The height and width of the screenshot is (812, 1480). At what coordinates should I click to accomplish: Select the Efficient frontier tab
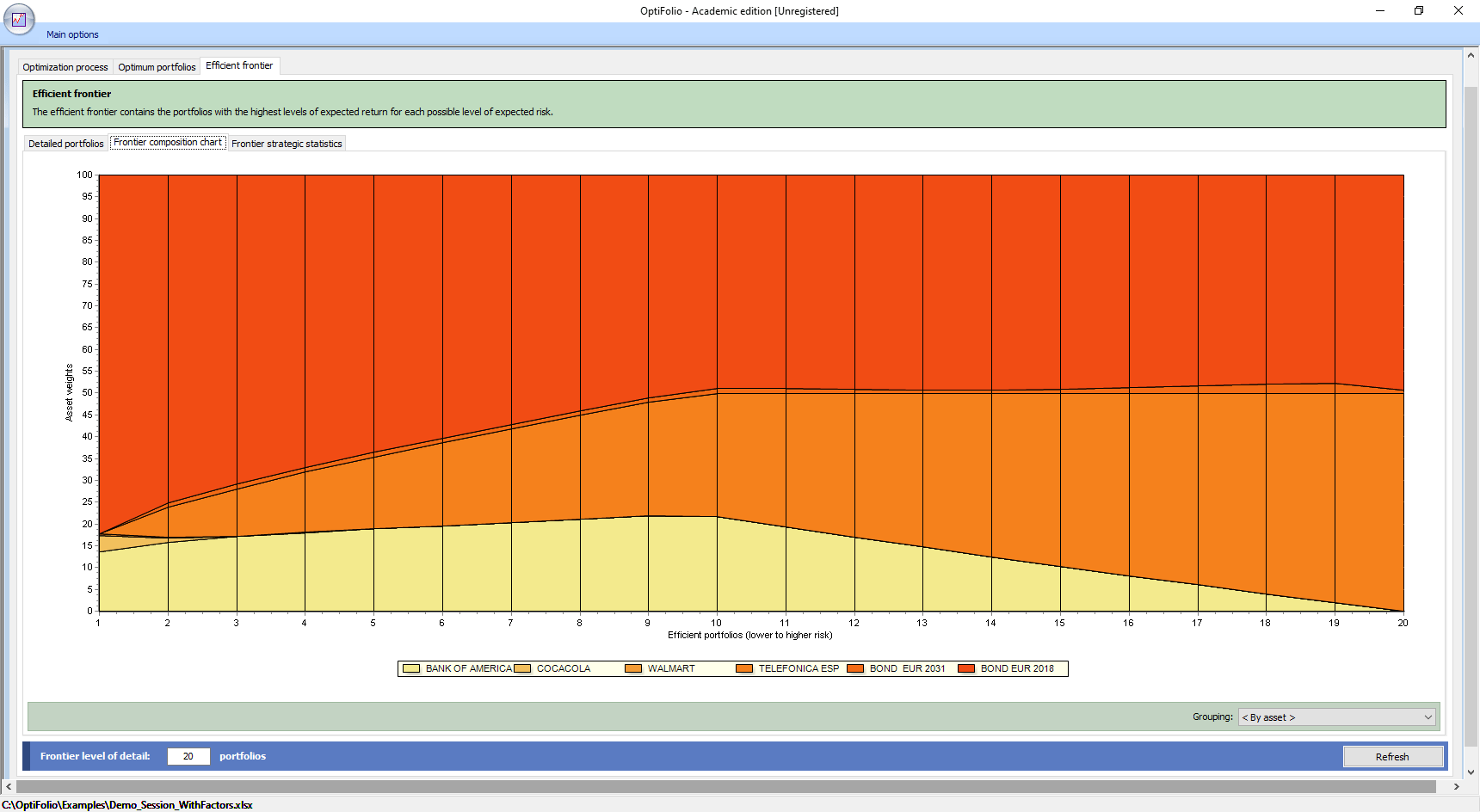pyautogui.click(x=239, y=65)
